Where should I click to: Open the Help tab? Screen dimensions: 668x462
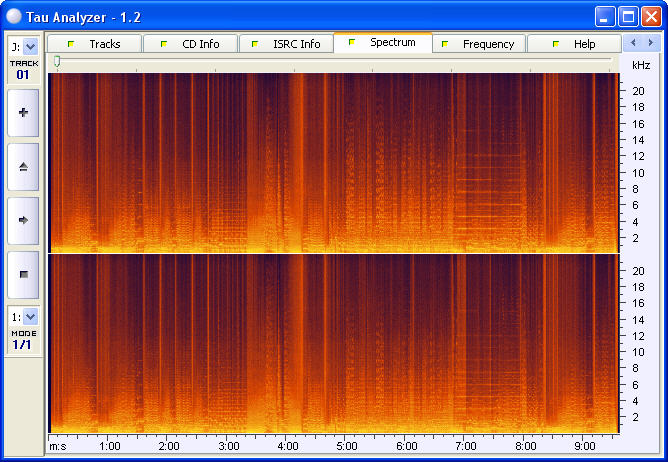[574, 44]
